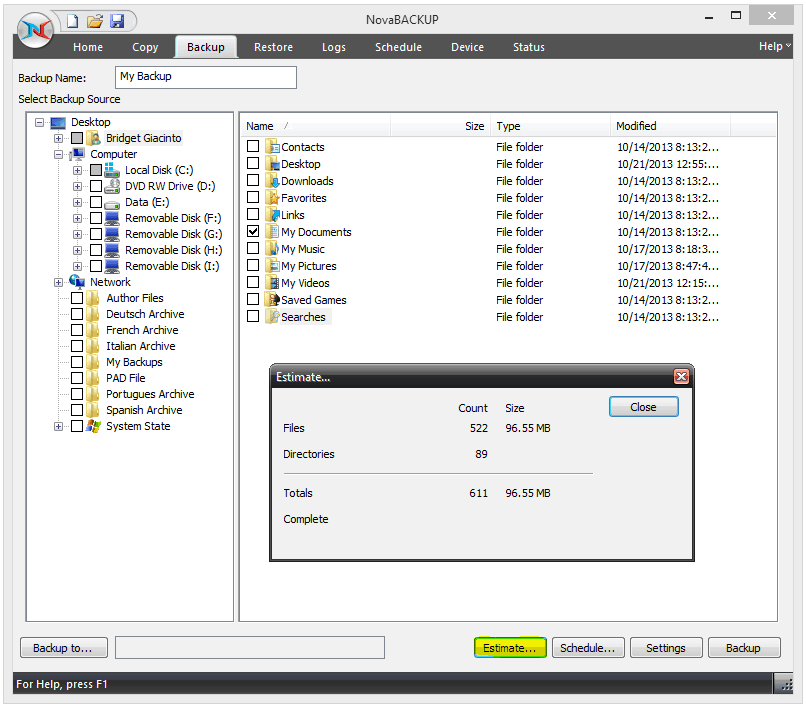Click the Computer icon in tree
This screenshot has height=706, width=806.
point(77,154)
